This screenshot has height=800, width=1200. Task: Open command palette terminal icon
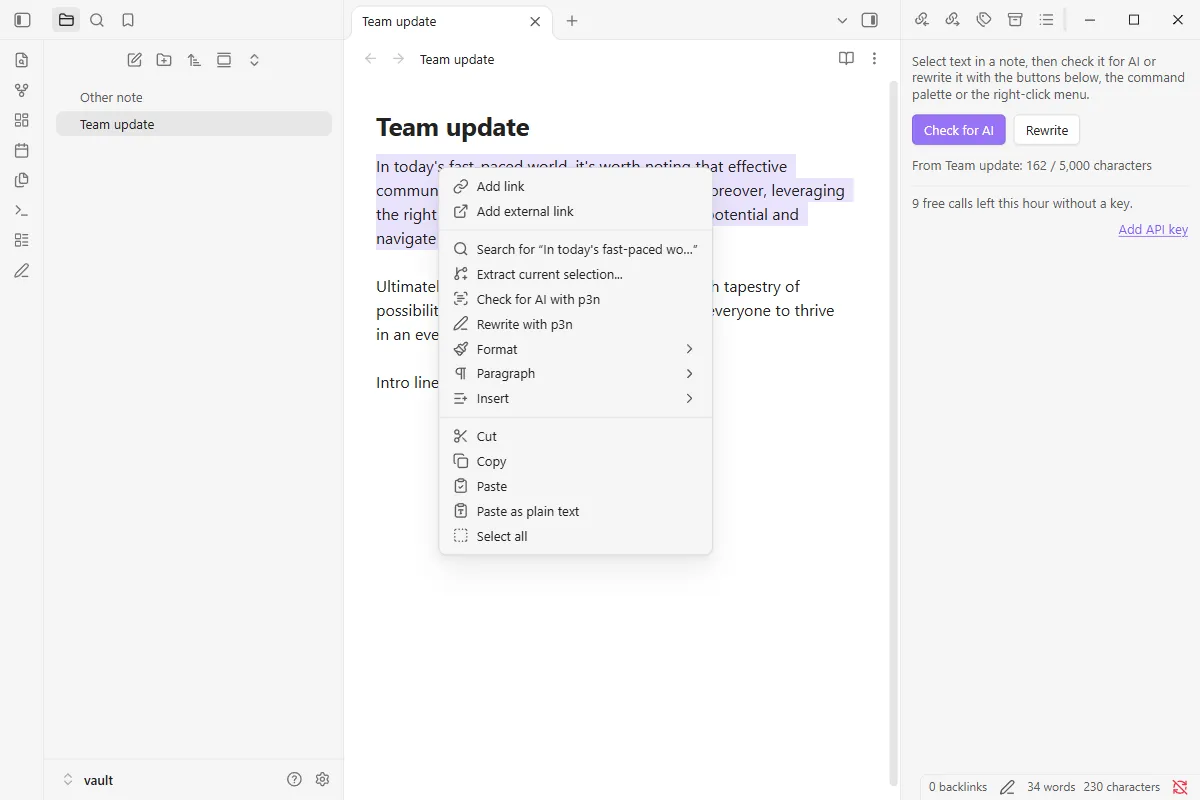[x=22, y=210]
